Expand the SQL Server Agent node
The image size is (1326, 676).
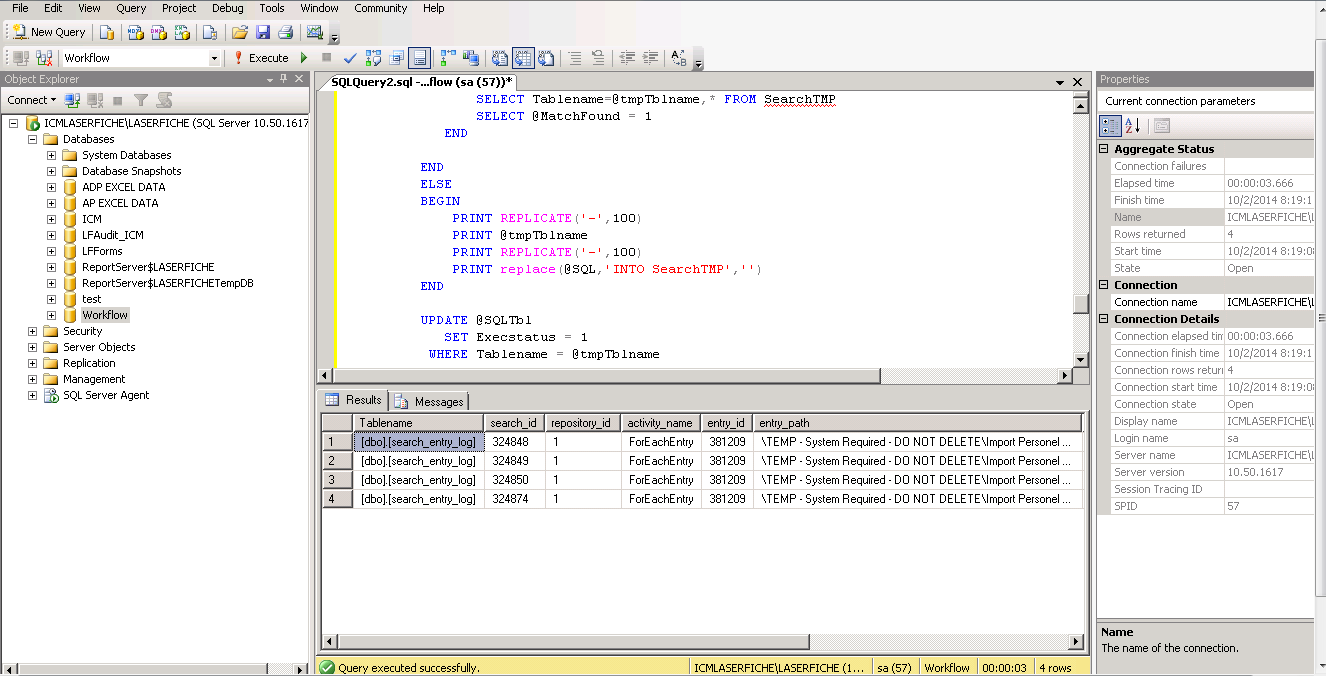pos(32,395)
